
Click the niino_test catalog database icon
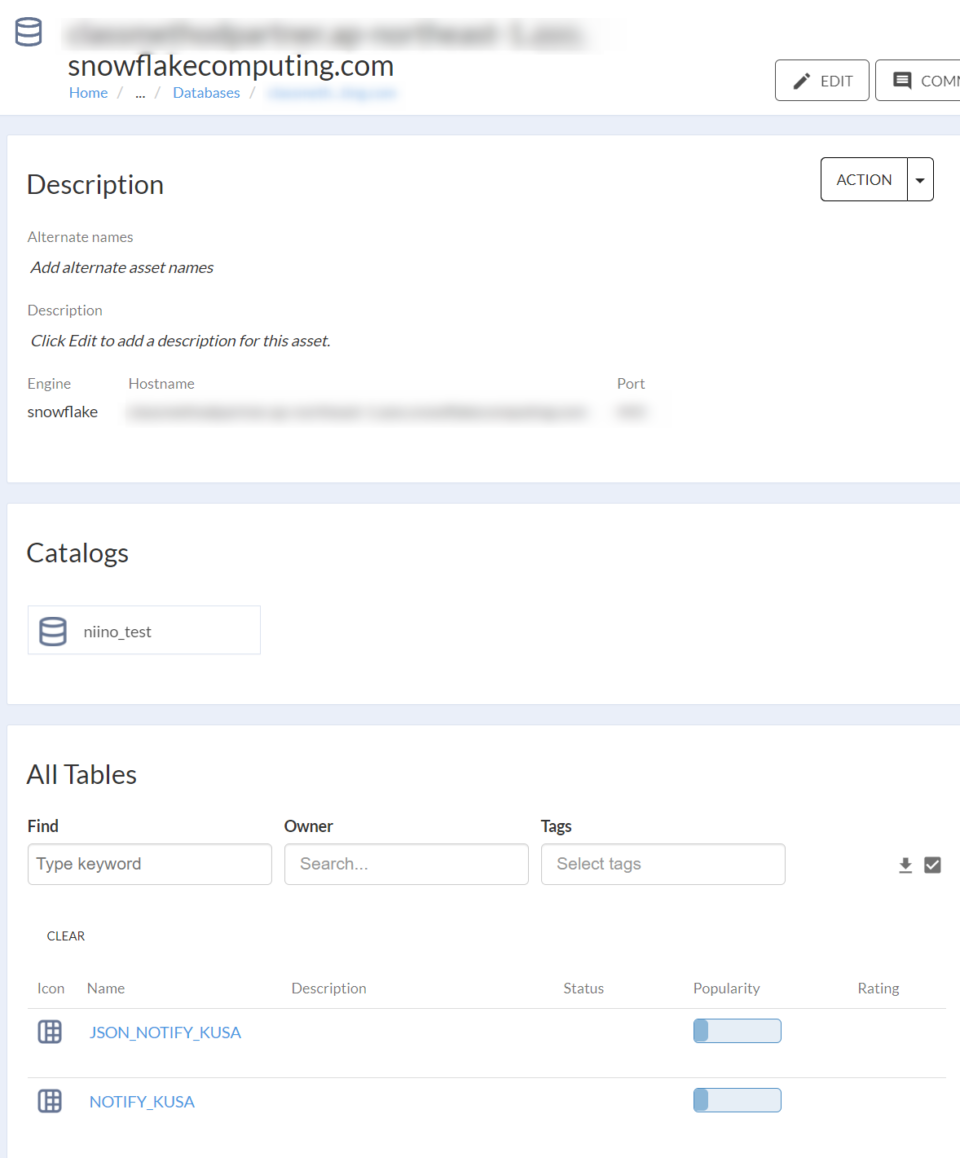pos(52,630)
